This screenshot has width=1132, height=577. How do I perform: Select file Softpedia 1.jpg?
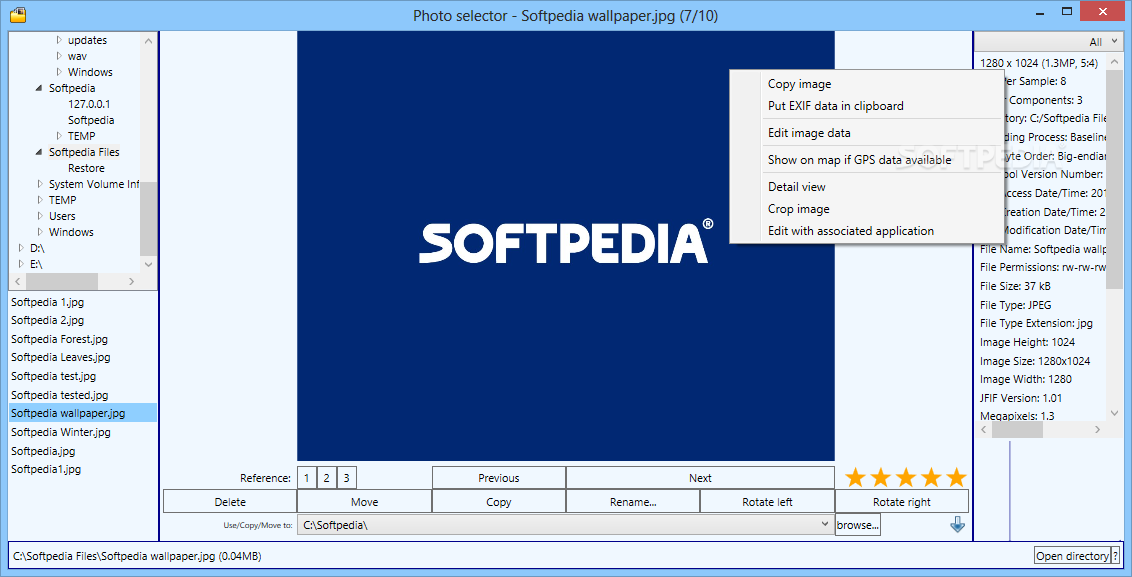click(48, 302)
